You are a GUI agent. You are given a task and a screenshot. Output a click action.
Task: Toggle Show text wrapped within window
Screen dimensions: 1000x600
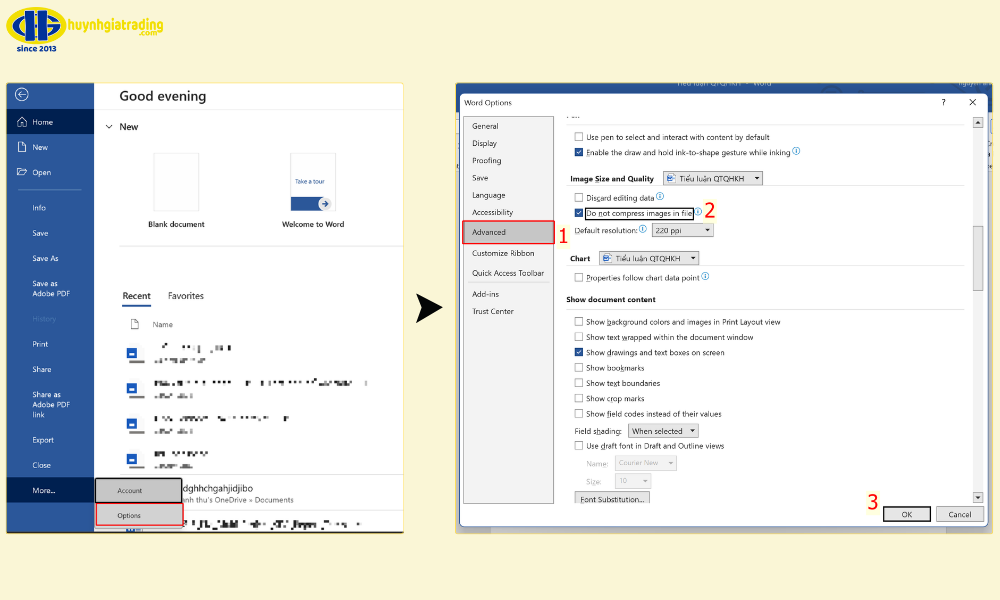click(578, 337)
